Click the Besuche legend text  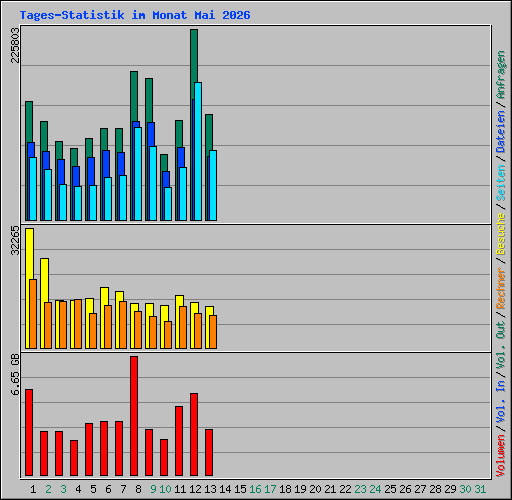click(x=501, y=234)
